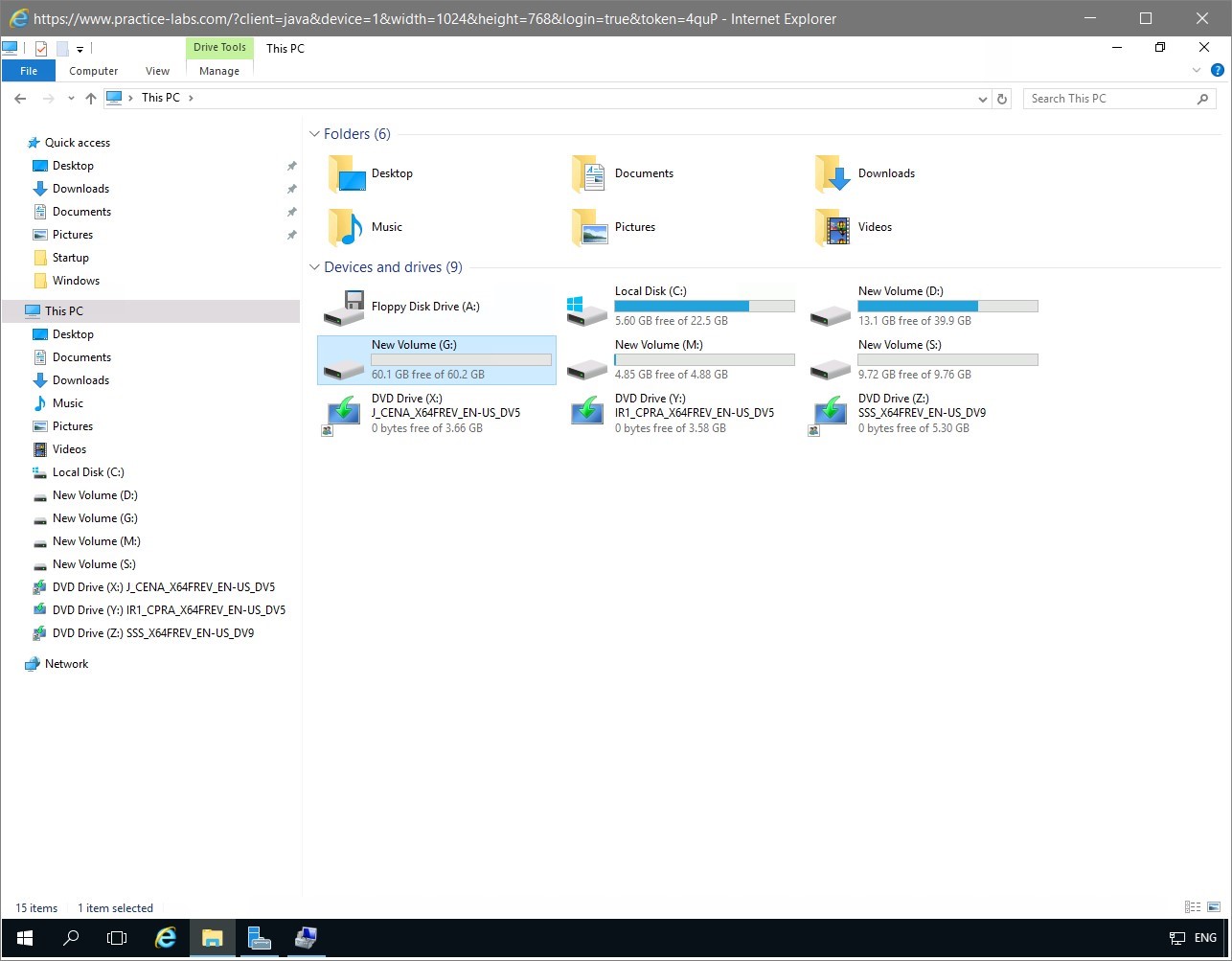Viewport: 1232px width, 961px height.
Task: Launch Internet Explorer from the taskbar
Action: point(166,938)
